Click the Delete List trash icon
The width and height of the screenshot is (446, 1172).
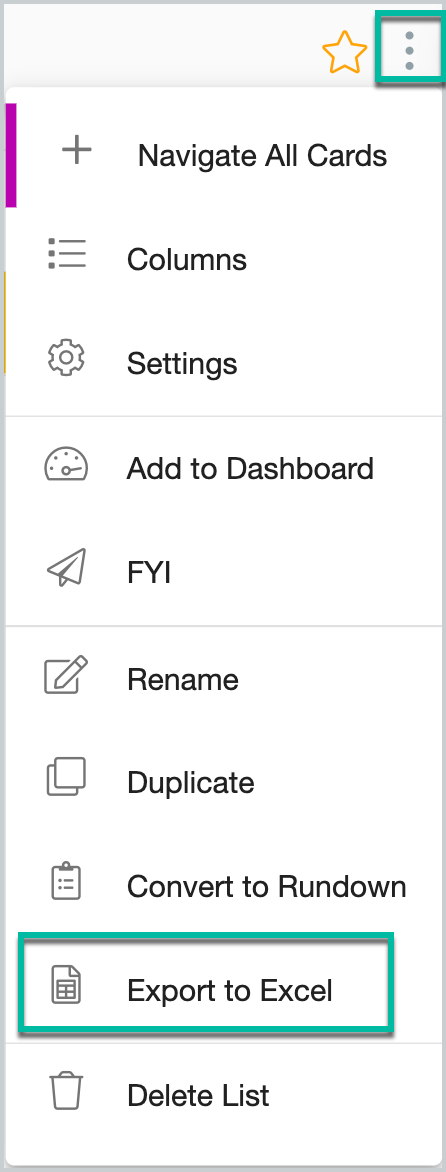tap(66, 1091)
